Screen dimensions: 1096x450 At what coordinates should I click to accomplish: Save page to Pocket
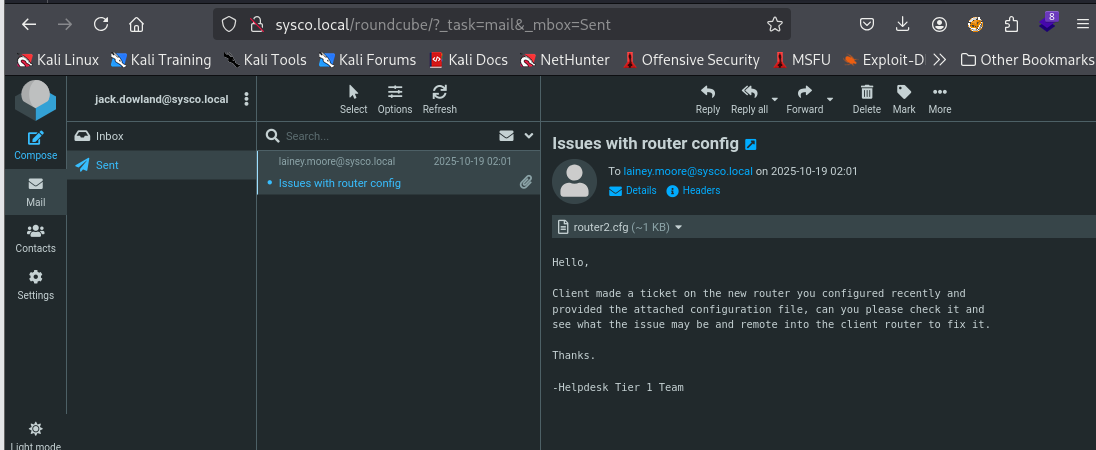[x=867, y=24]
